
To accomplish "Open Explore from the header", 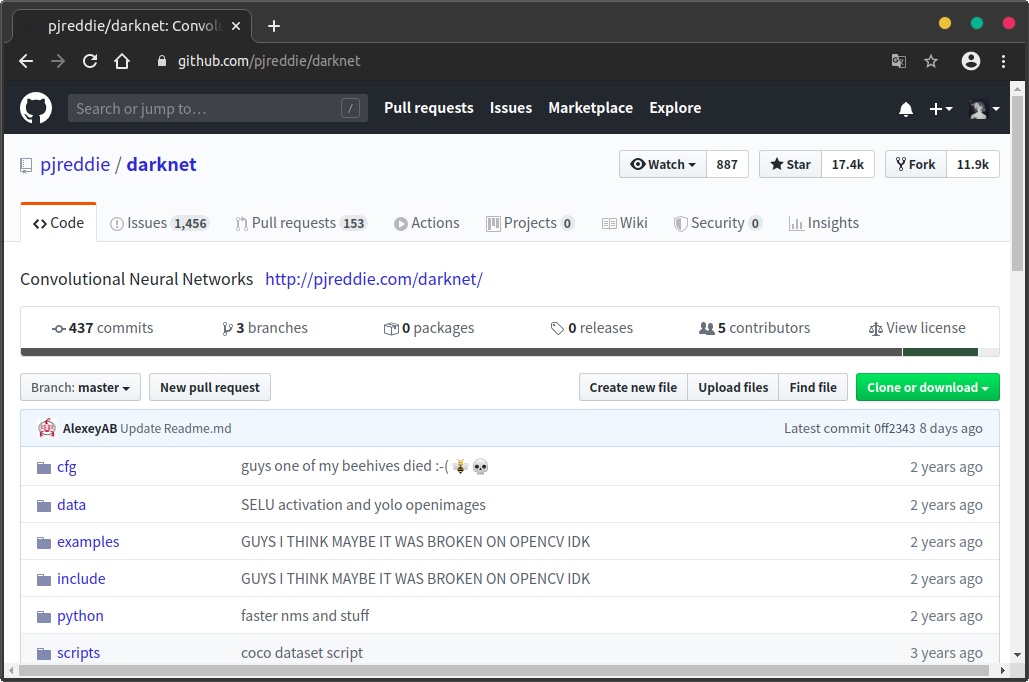I will 675,108.
